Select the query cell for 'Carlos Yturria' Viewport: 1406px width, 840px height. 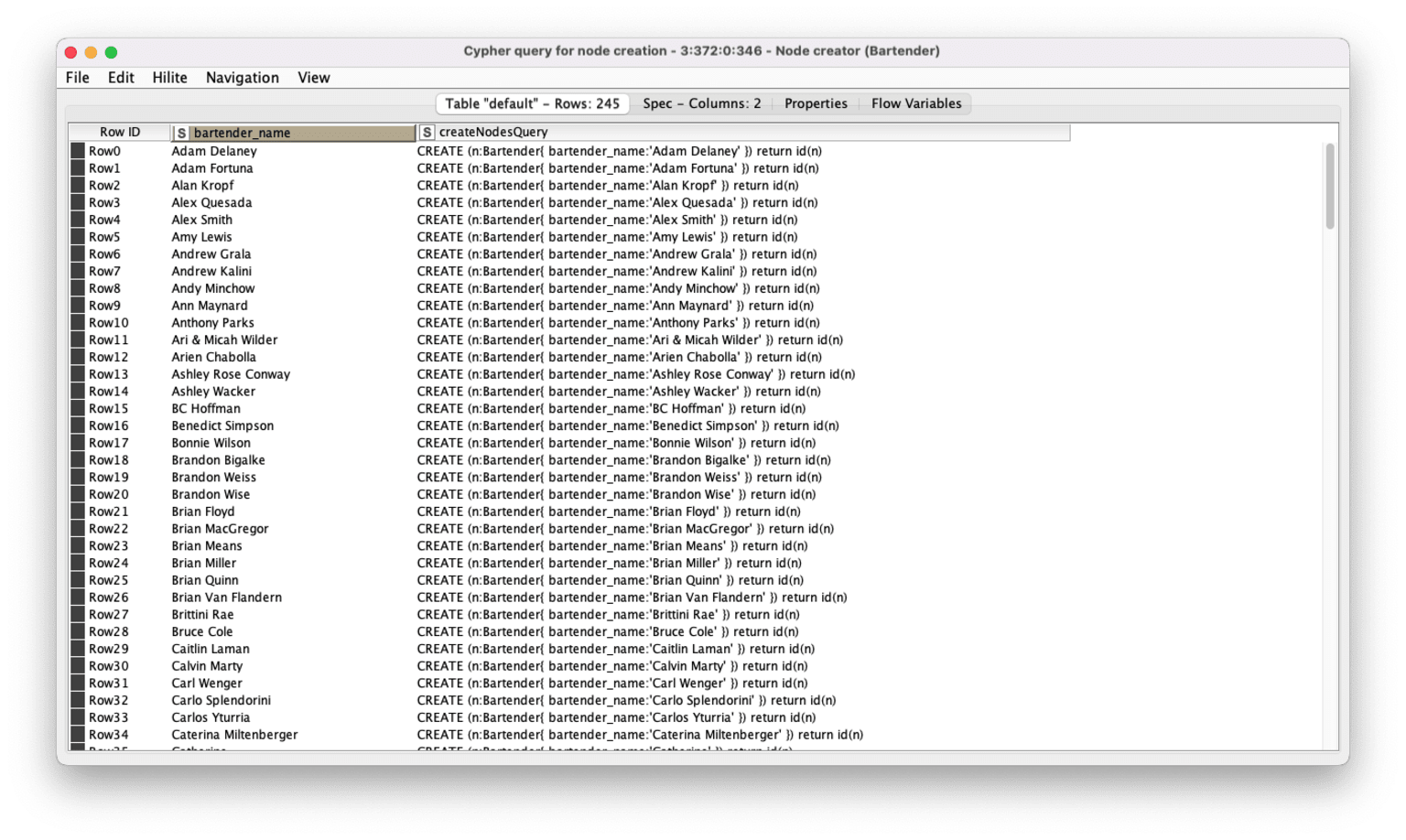(743, 717)
